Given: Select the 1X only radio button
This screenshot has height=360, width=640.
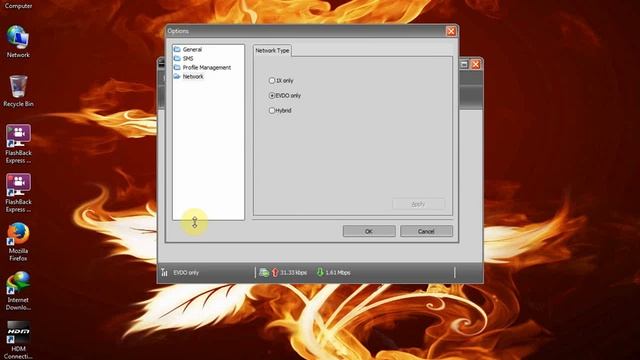Looking at the screenshot, I should pos(272,80).
